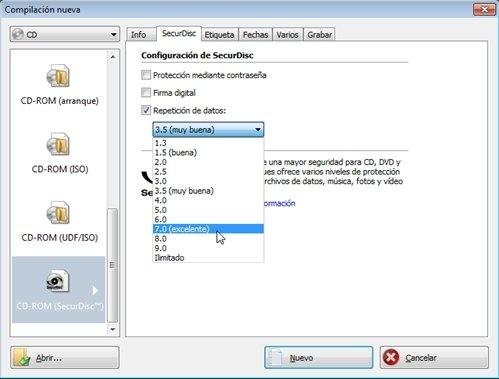Choose 2.5 from the redundancy list

[208, 172]
